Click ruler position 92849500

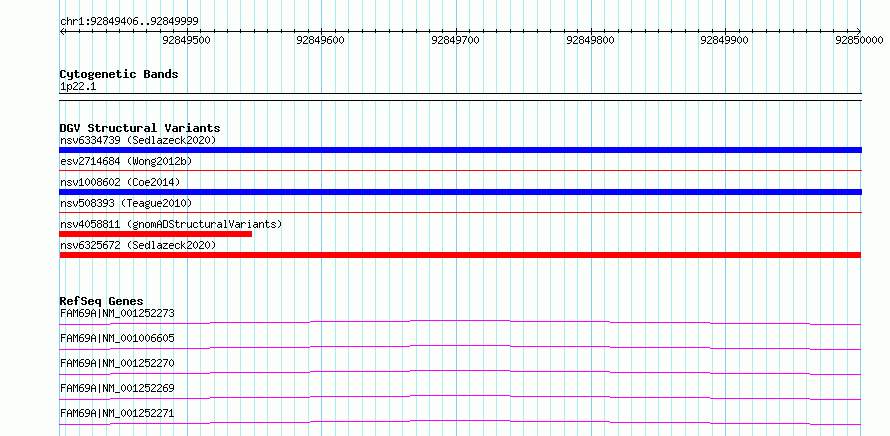186,40
